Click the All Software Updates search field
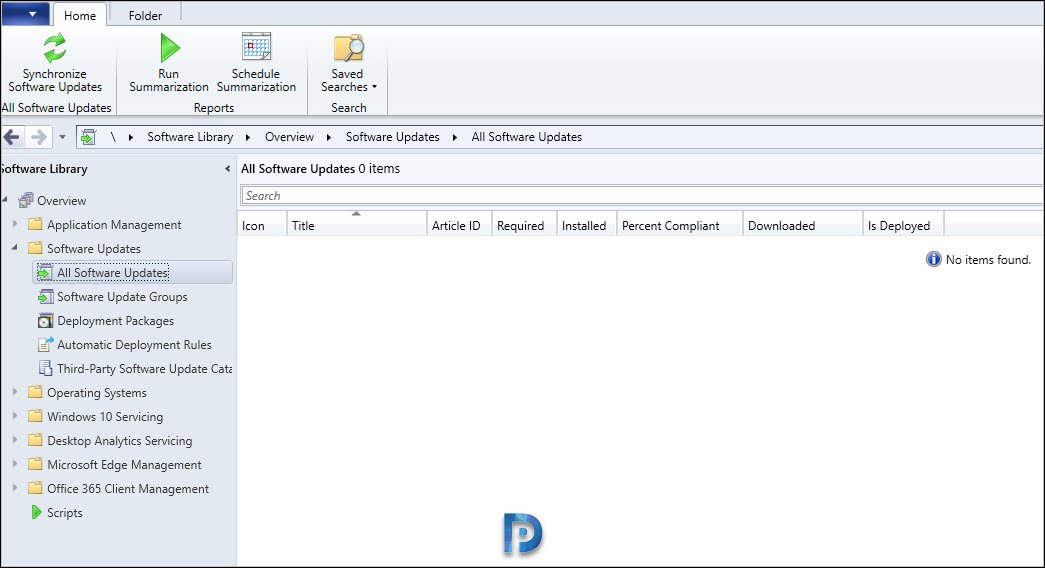1045x568 pixels. 642,195
